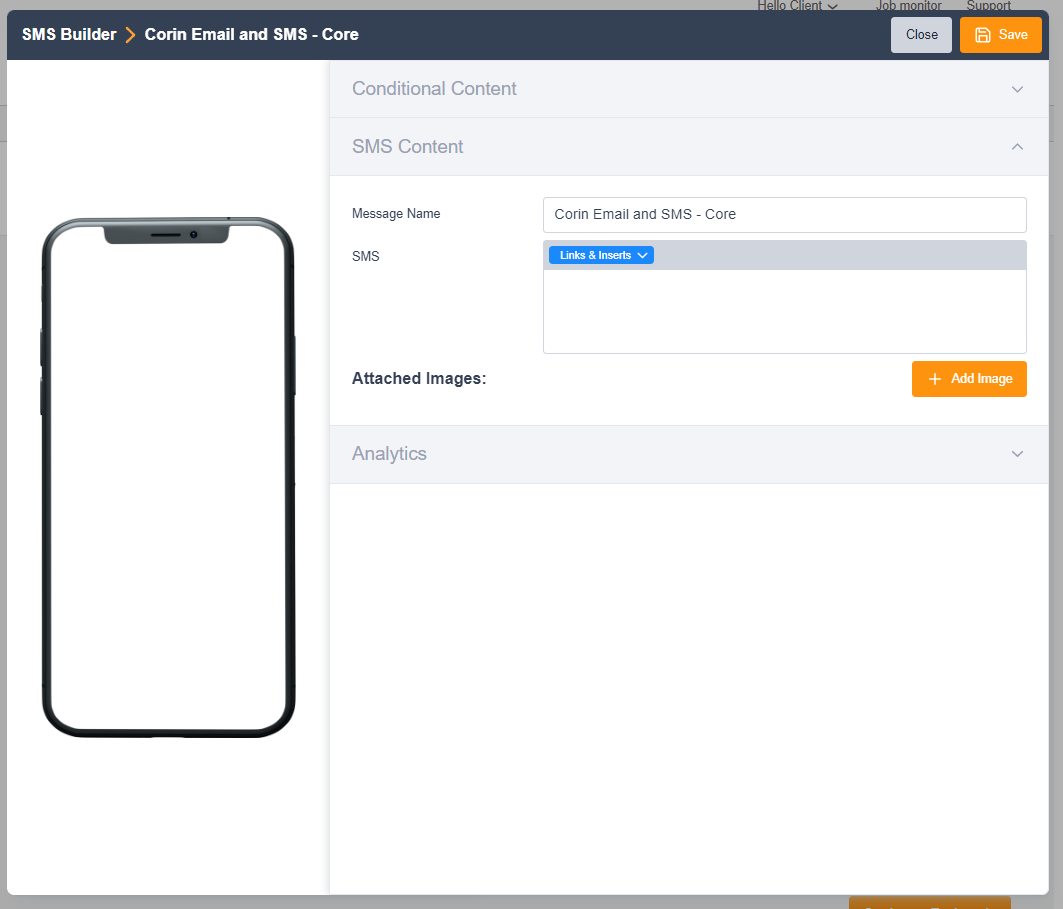Viewport: 1063px width, 909px height.
Task: Click the chevron inside the Links & Inserts button
Action: click(643, 255)
